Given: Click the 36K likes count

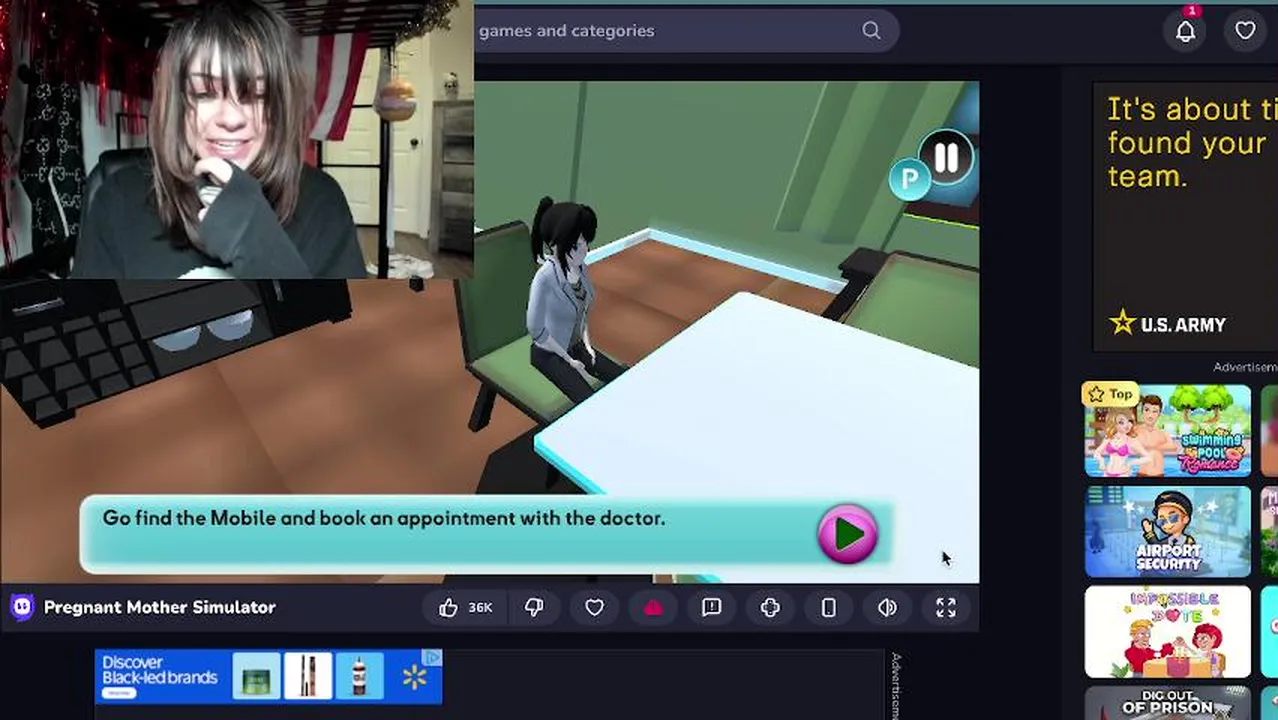Looking at the screenshot, I should (480, 607).
